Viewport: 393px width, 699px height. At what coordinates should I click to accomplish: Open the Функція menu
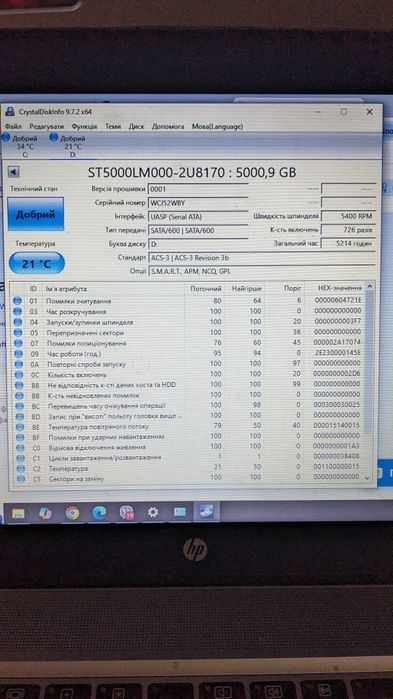coord(84,127)
